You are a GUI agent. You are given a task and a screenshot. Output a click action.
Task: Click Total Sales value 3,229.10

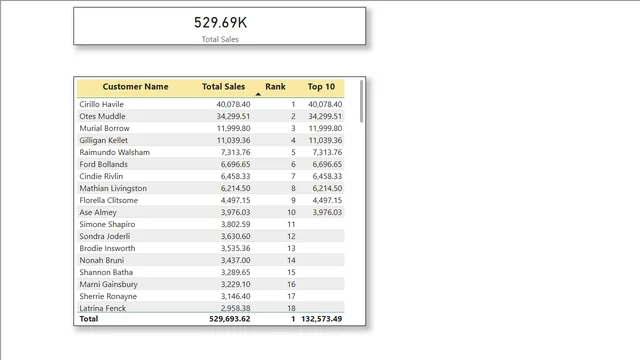pyautogui.click(x=236, y=284)
